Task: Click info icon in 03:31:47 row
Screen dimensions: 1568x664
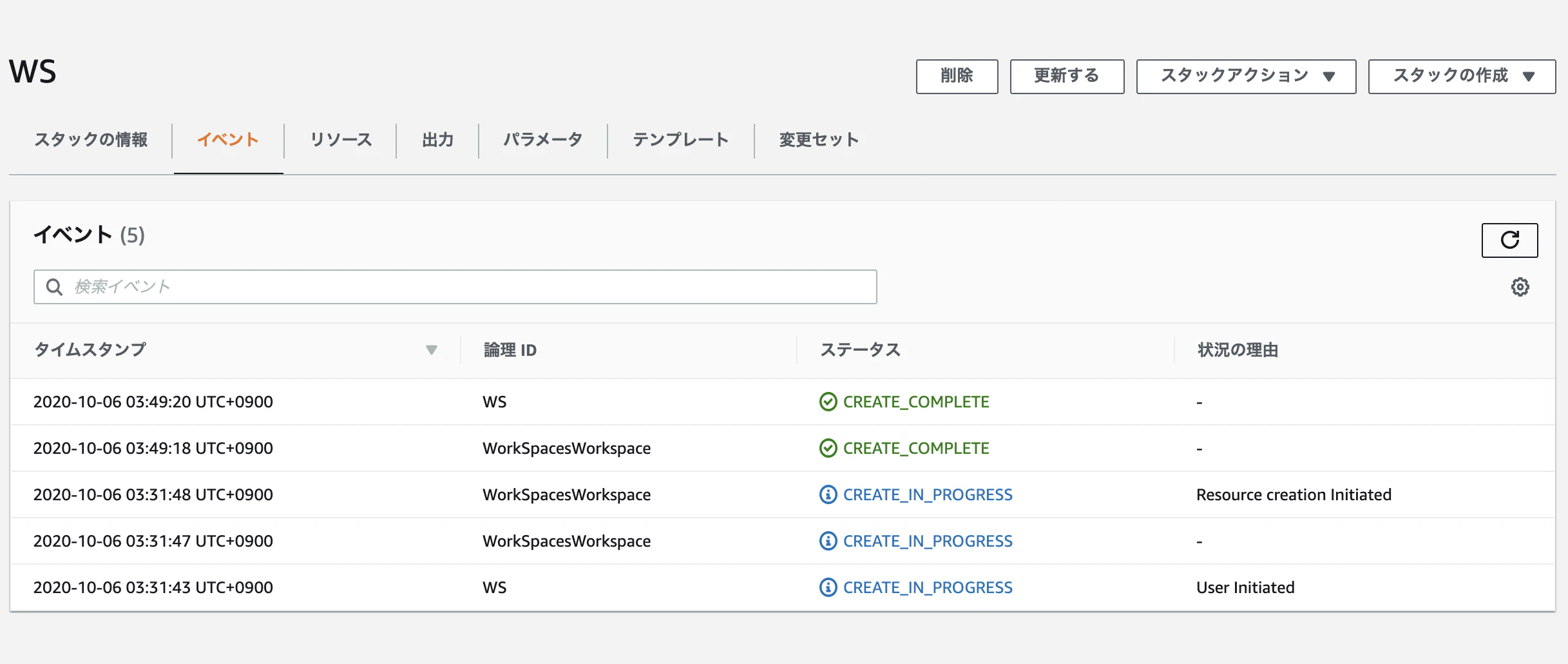Action: point(828,541)
